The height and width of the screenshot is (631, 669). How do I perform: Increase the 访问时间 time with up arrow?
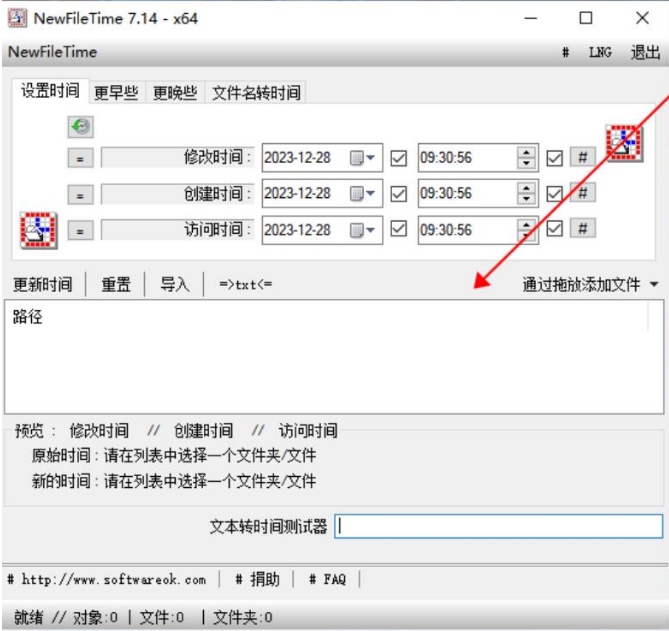526,224
